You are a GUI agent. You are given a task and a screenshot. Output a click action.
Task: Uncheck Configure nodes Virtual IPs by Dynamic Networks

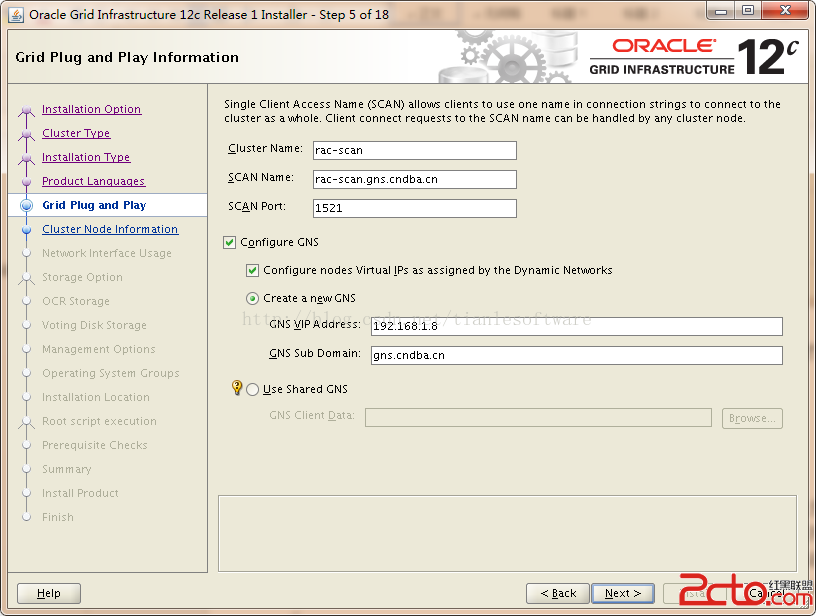coord(252,271)
